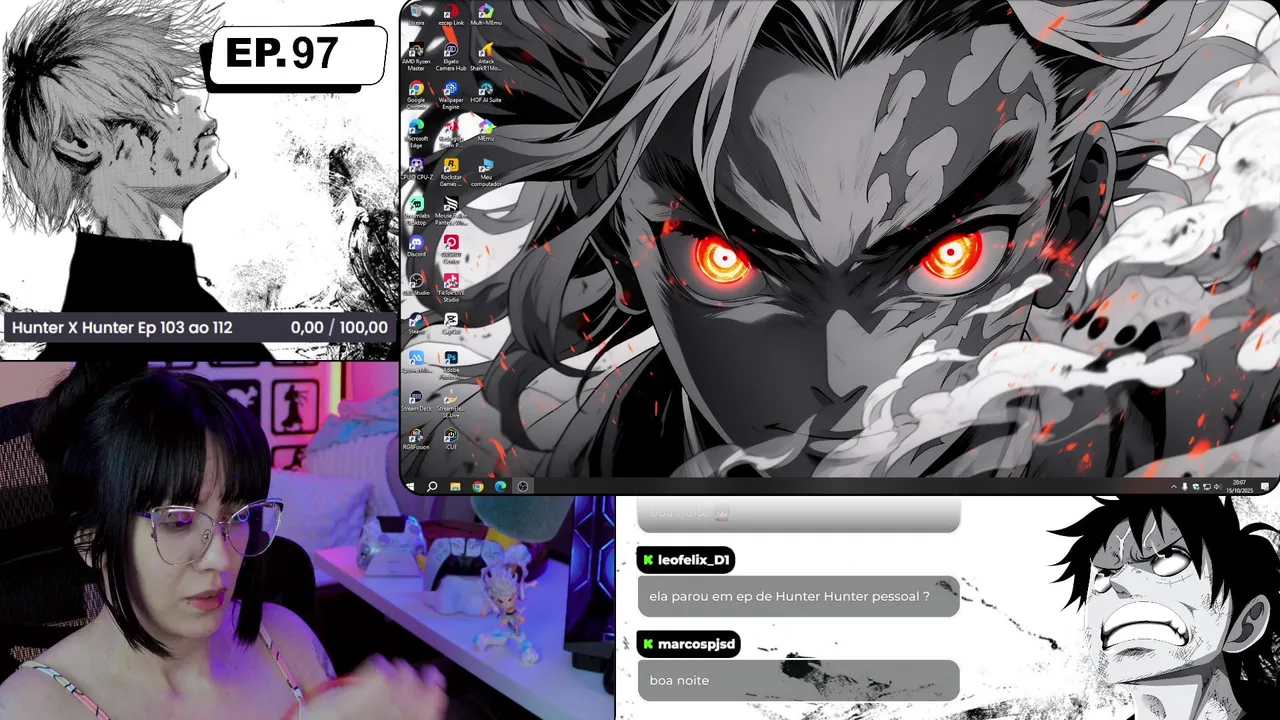1280x720 pixels.
Task: Launch Steam from the desktop
Action: 416,323
